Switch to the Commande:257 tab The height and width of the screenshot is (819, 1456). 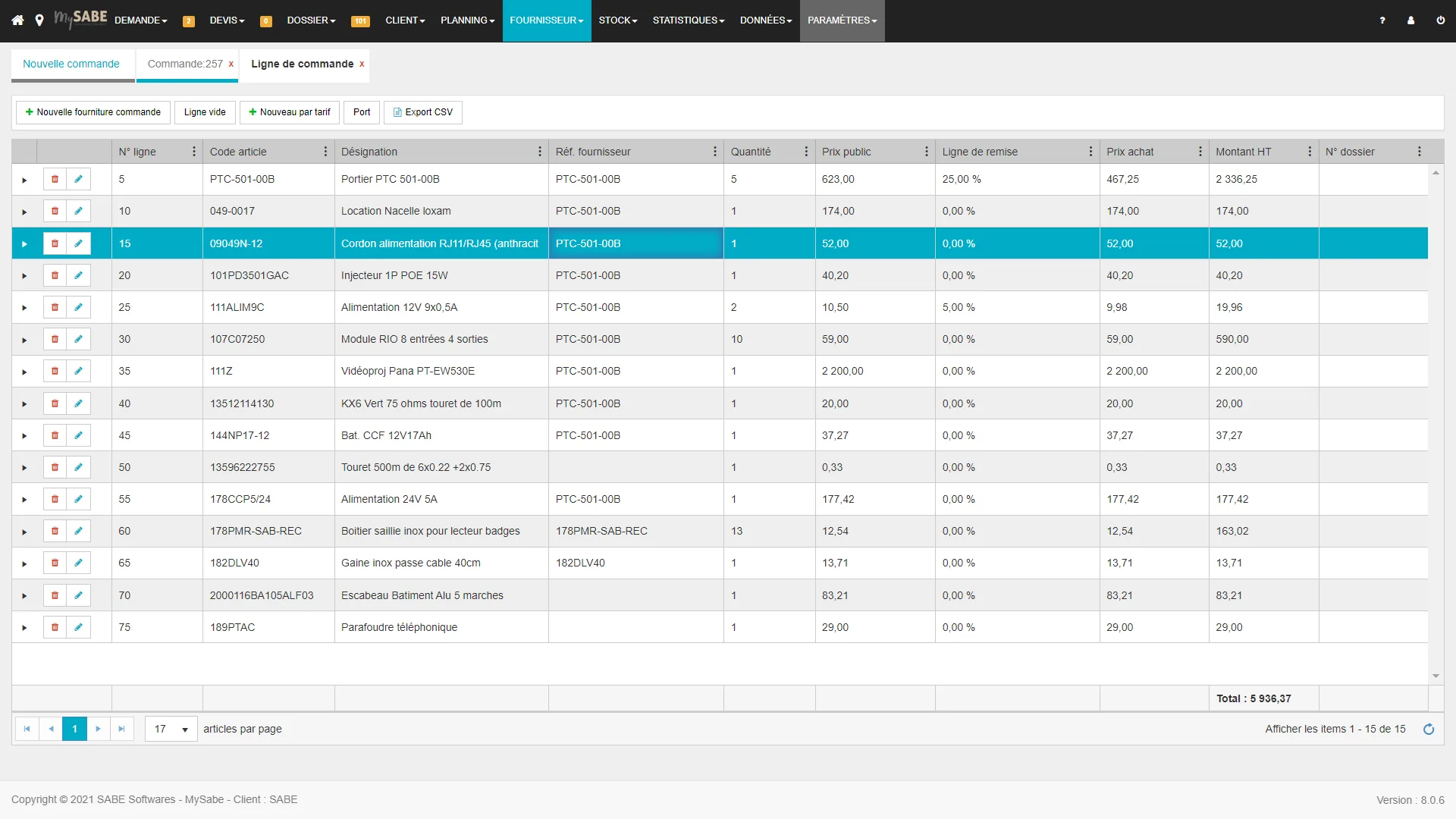185,64
